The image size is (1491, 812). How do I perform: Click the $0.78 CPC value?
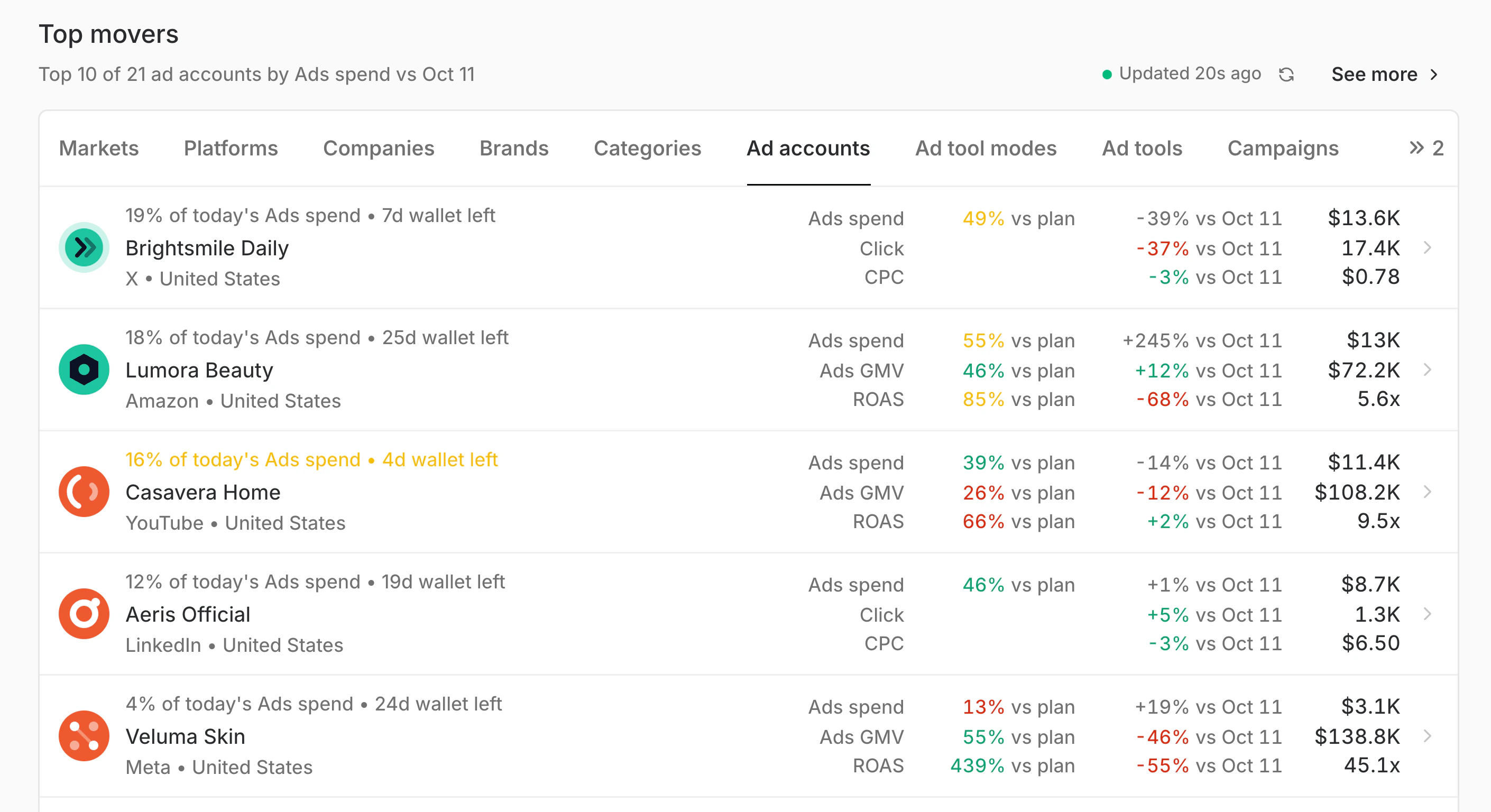click(x=1370, y=276)
